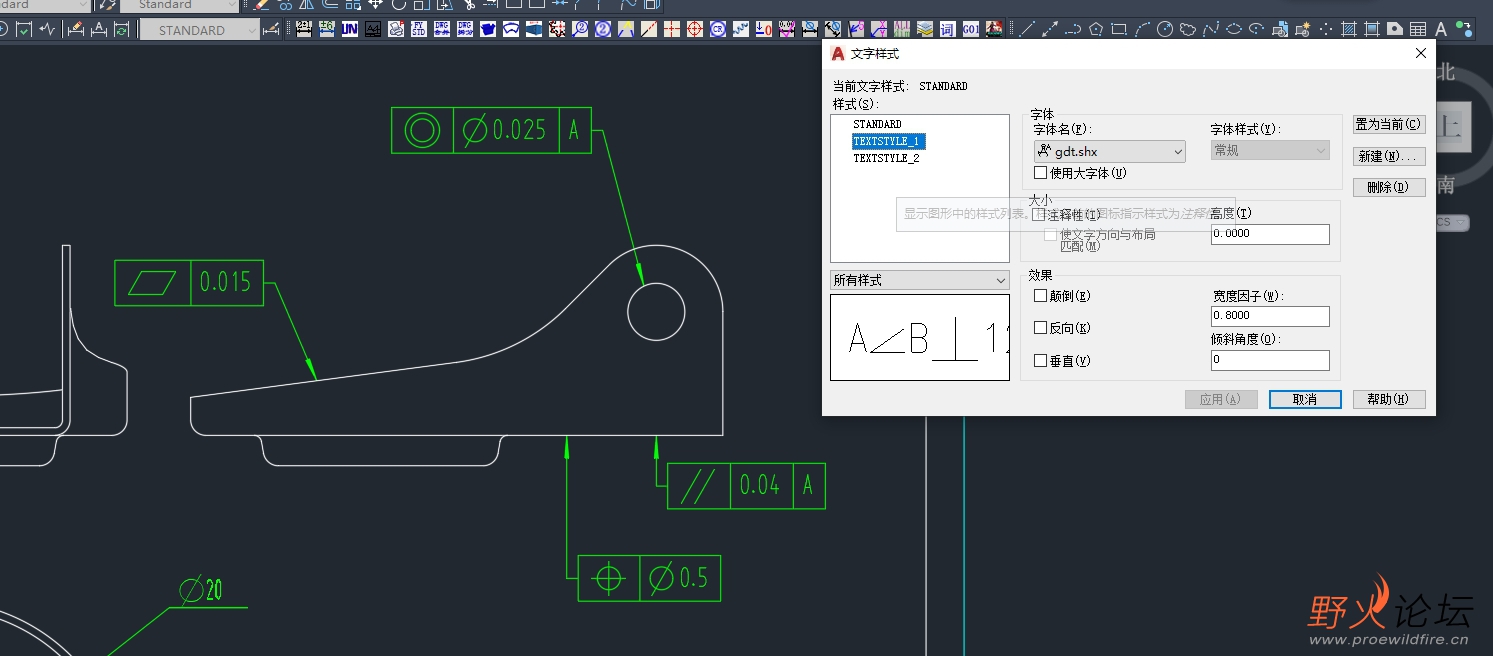
Task: Select the Polygon draw tool
Action: [1096, 30]
